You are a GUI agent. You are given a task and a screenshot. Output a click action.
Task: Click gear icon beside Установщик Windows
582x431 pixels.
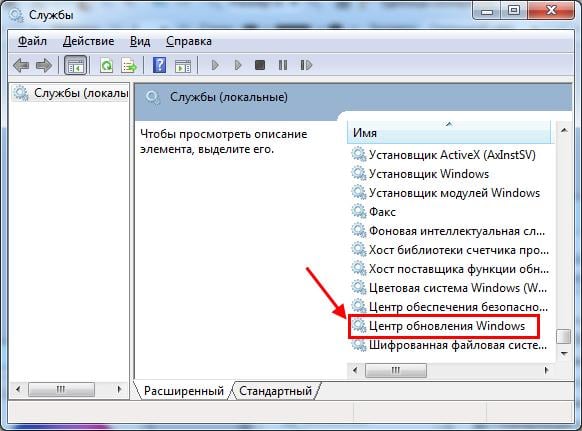click(x=359, y=173)
